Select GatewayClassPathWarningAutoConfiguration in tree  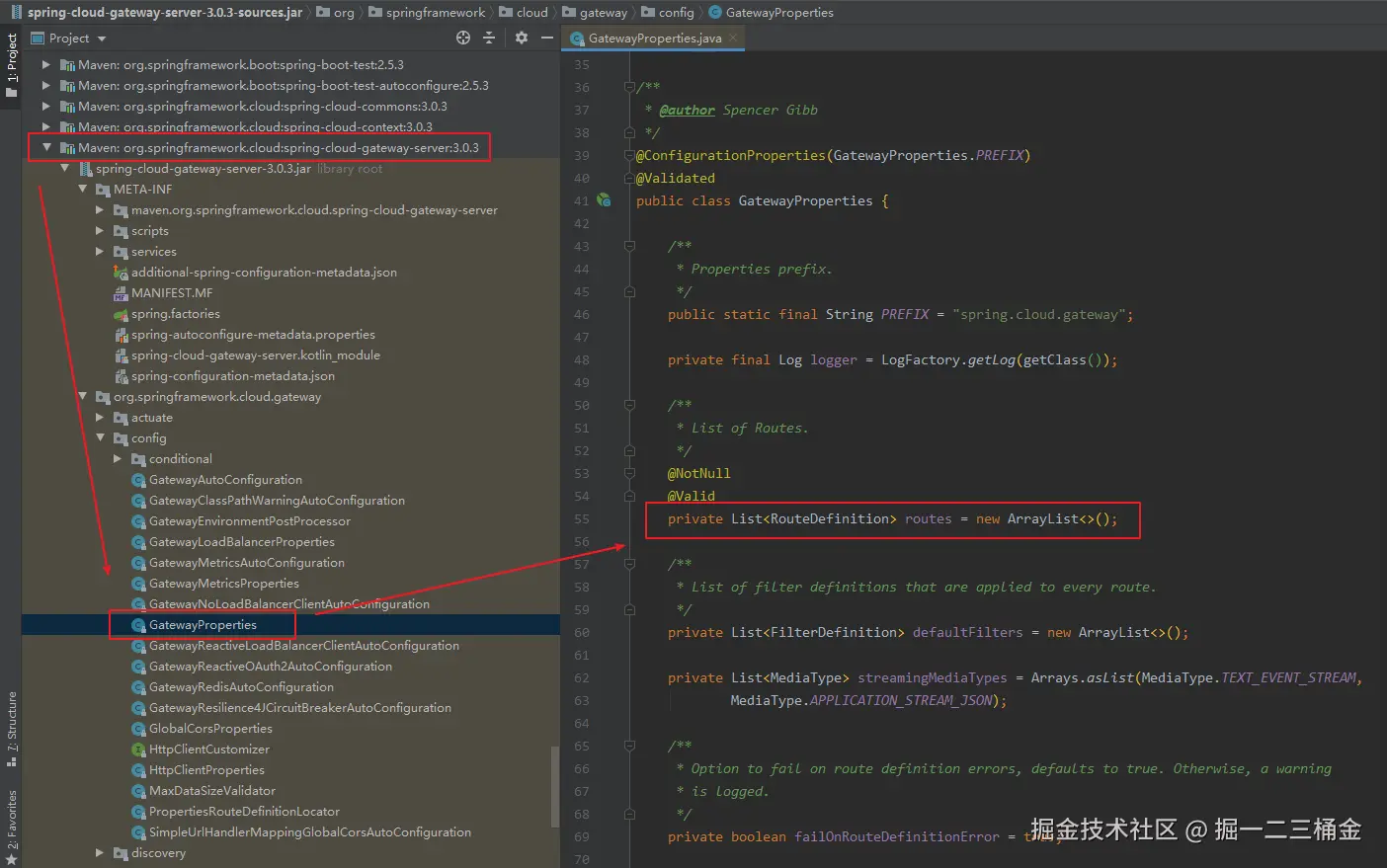pos(277,501)
